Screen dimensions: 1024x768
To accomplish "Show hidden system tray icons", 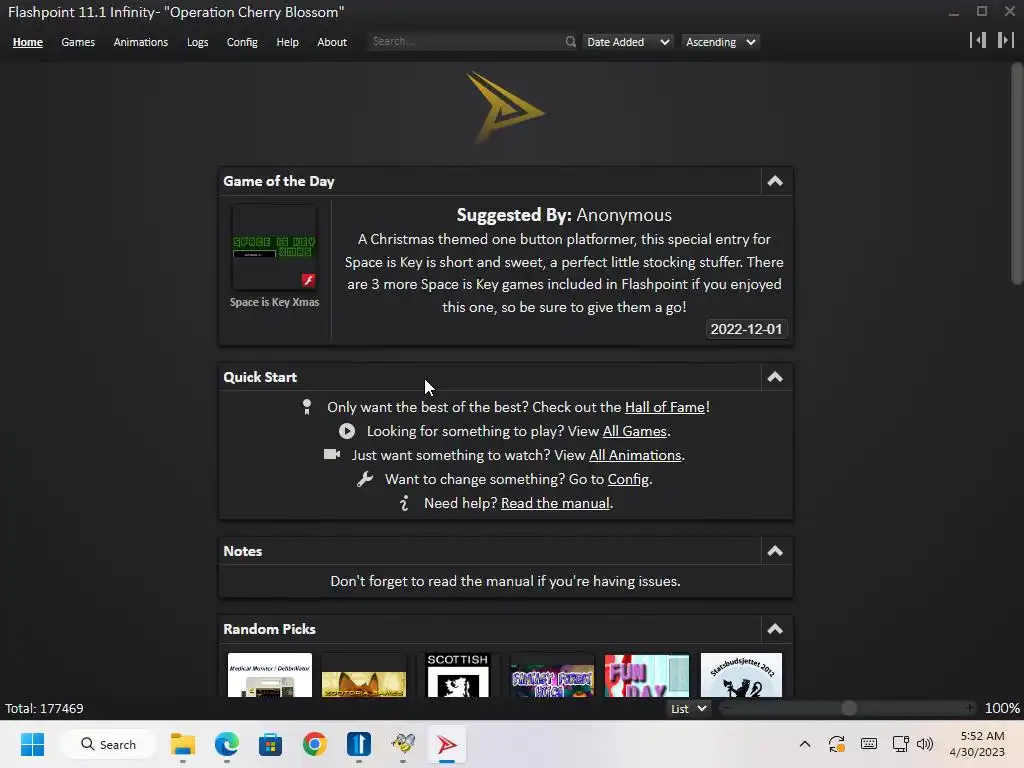I will pos(805,744).
